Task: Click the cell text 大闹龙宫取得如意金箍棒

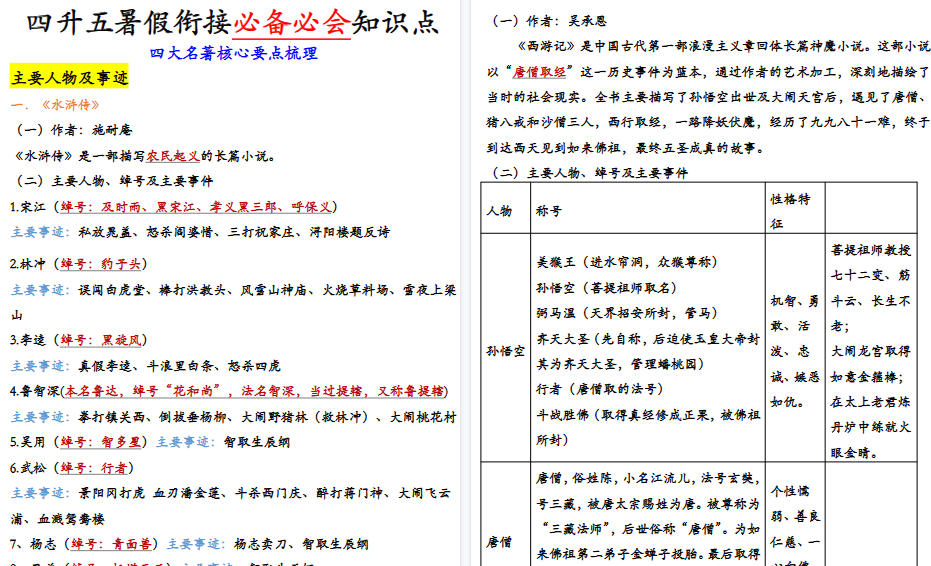Action: pos(870,364)
